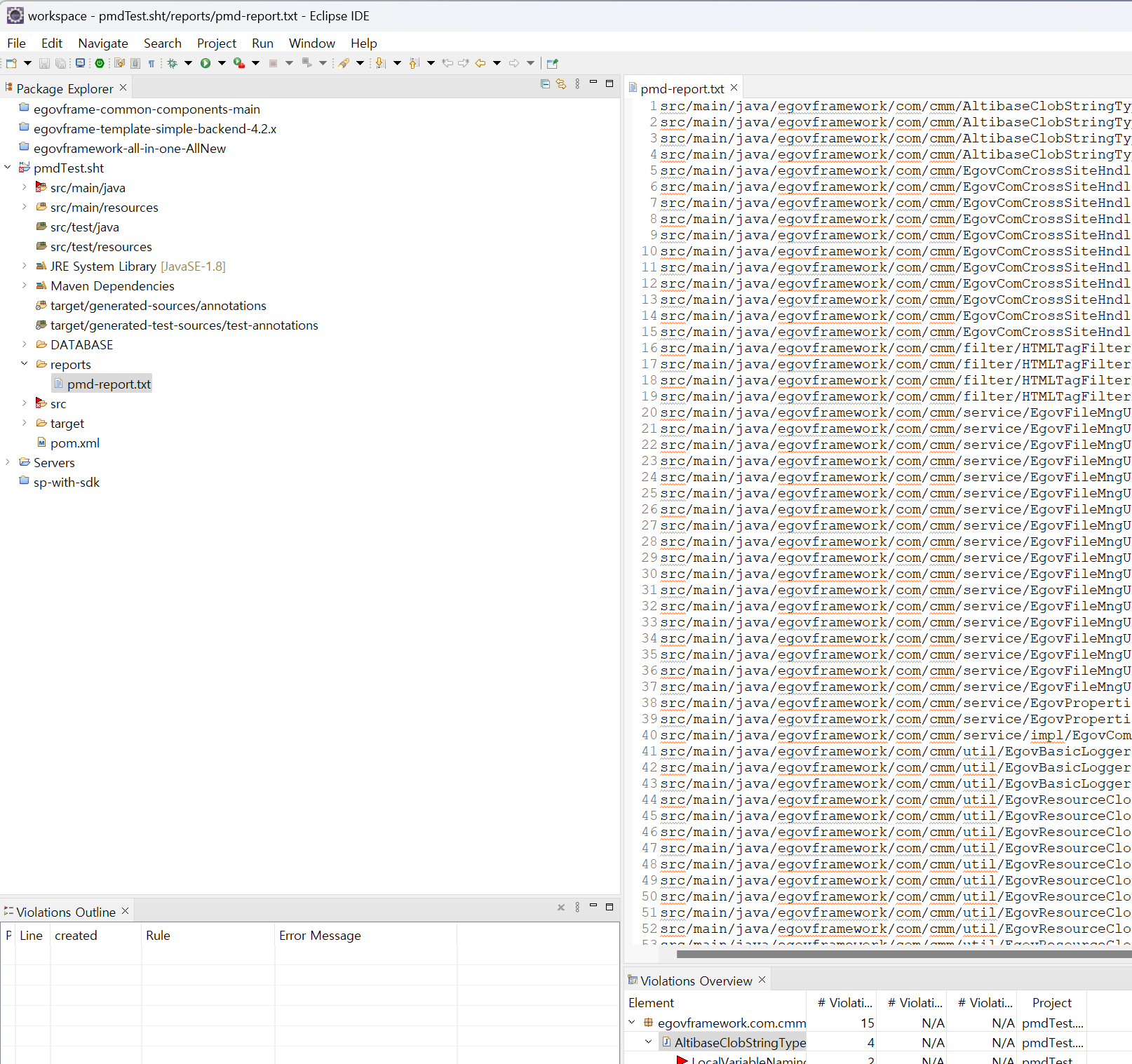Click the Next Annotation down-arrow icon
The width and height of the screenshot is (1132, 1064).
(x=380, y=63)
